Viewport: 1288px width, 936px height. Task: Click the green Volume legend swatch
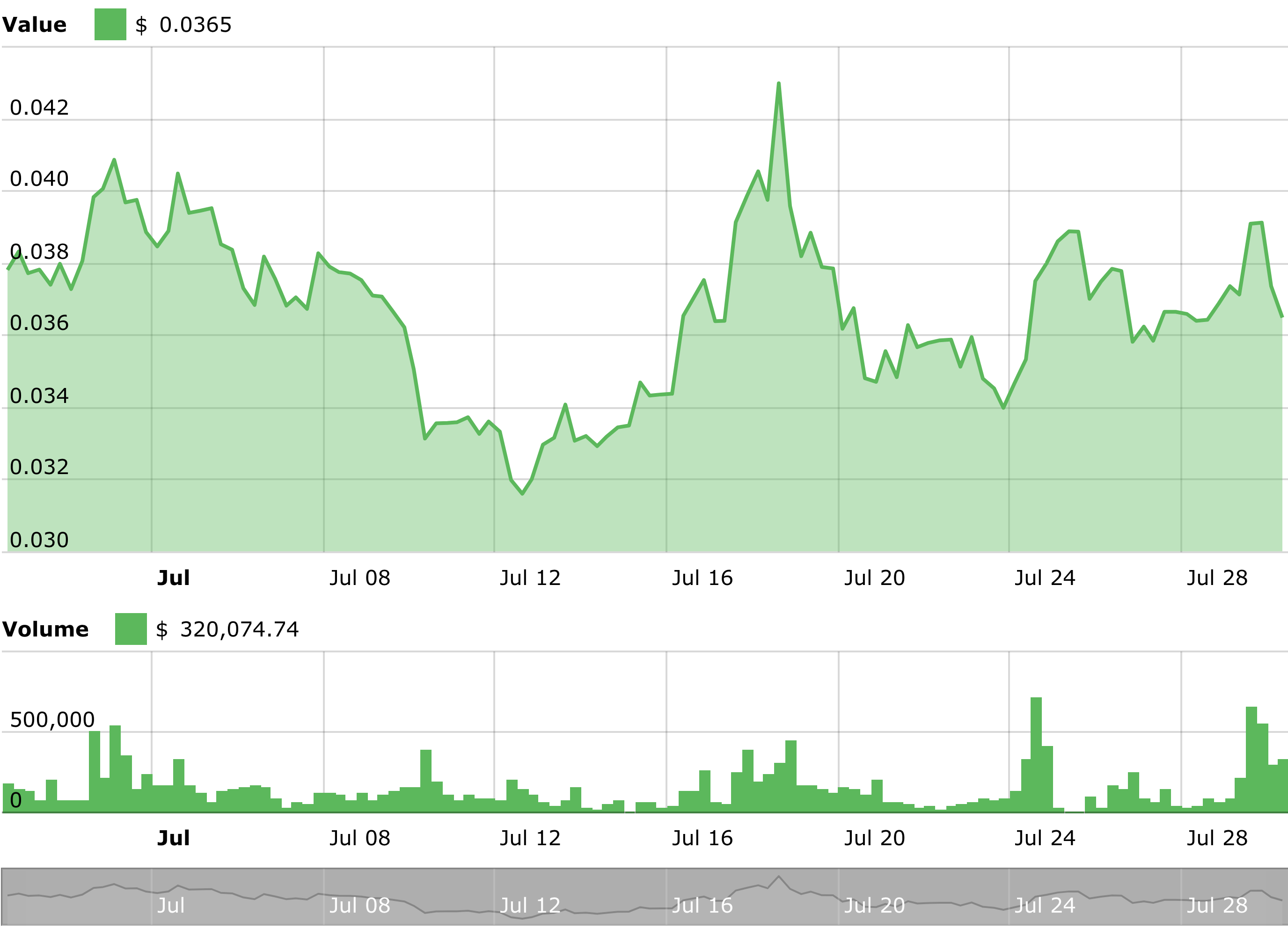point(131,629)
